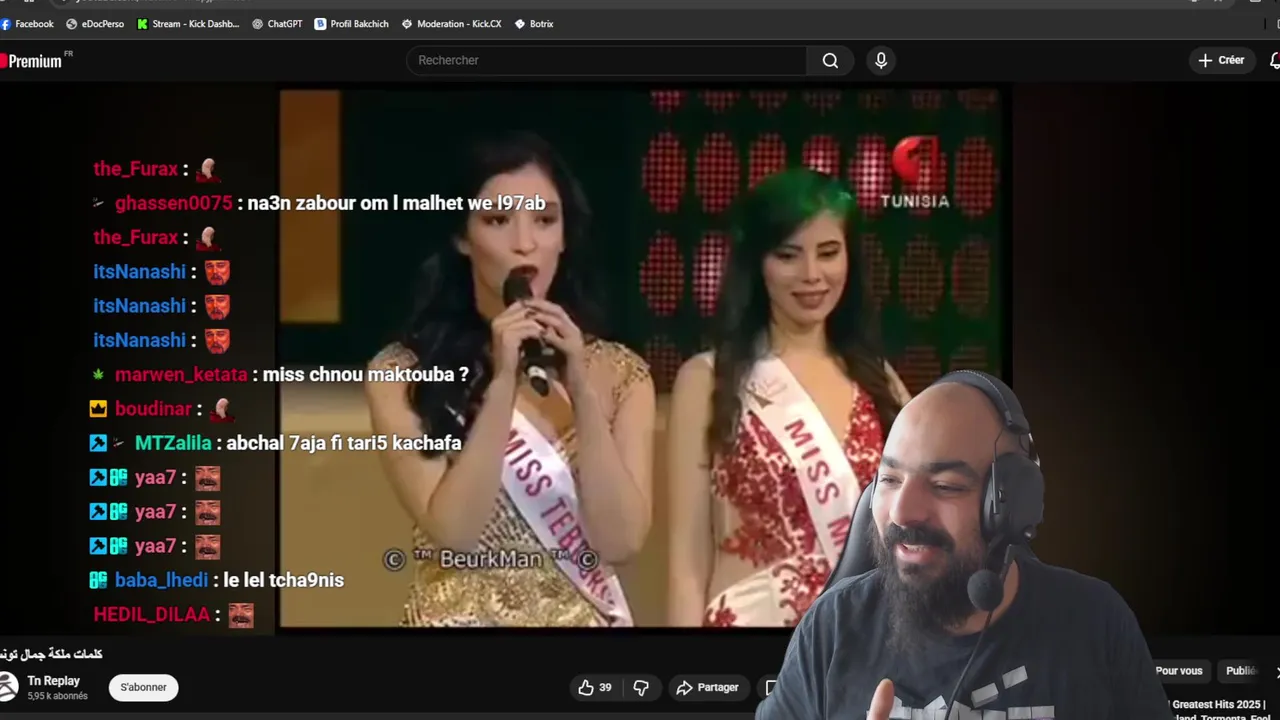Open the Botrix bookmark

click(x=534, y=24)
